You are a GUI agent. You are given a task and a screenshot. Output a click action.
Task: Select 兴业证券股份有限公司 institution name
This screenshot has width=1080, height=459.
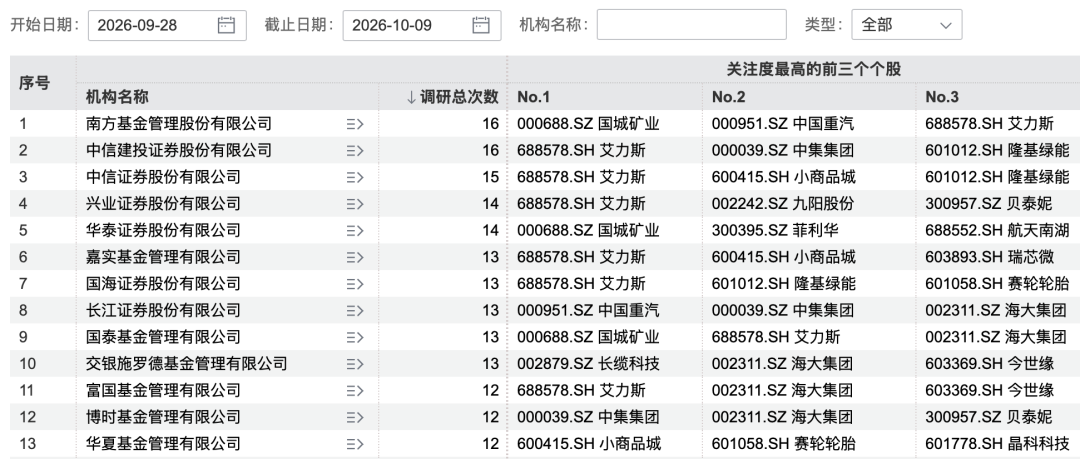pos(163,204)
